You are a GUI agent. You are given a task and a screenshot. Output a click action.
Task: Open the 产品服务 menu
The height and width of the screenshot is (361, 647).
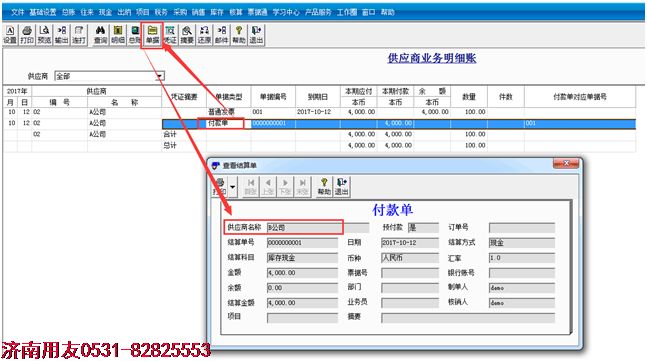[x=318, y=12]
